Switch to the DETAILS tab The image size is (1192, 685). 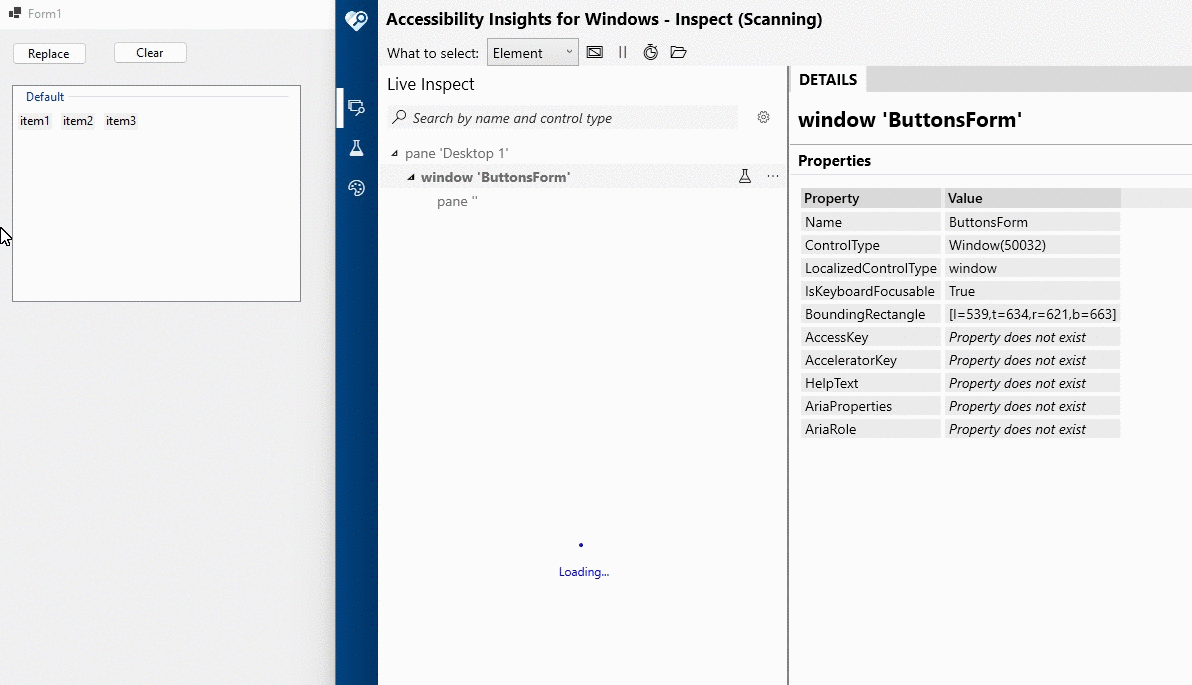tap(826, 79)
